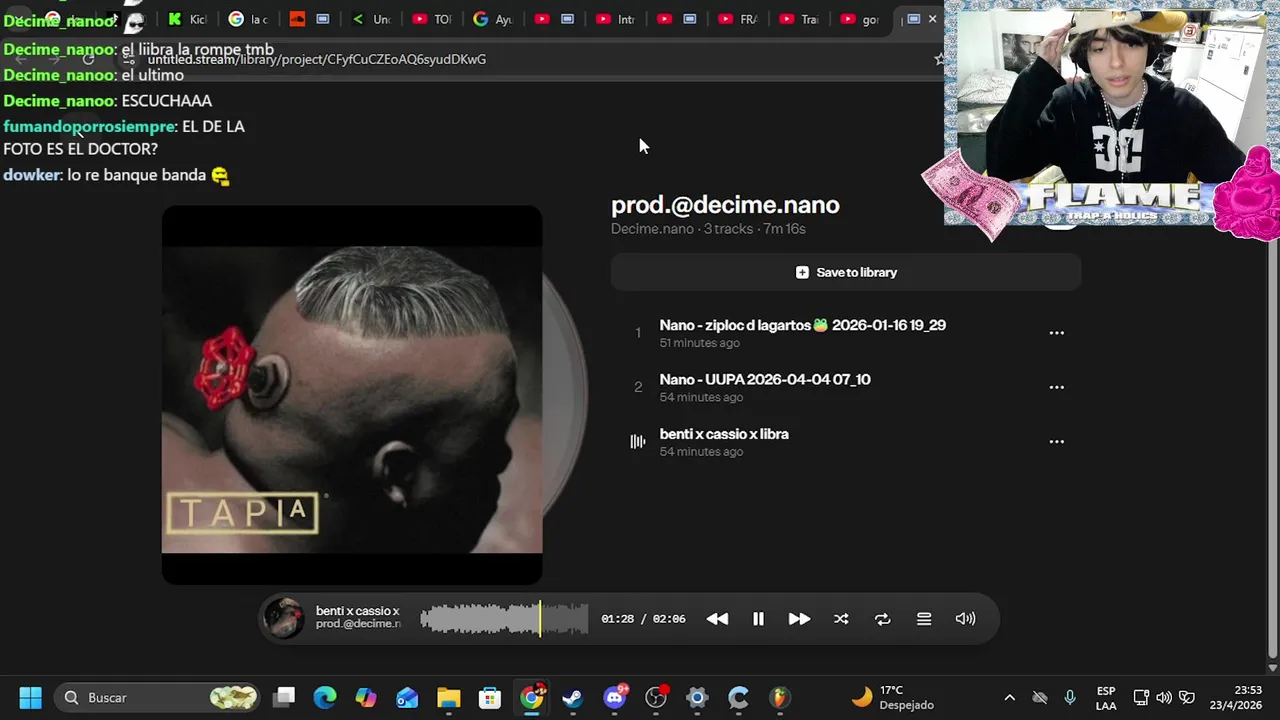Switch to the 'Unc' browser tab

pyautogui.click(x=370, y=19)
